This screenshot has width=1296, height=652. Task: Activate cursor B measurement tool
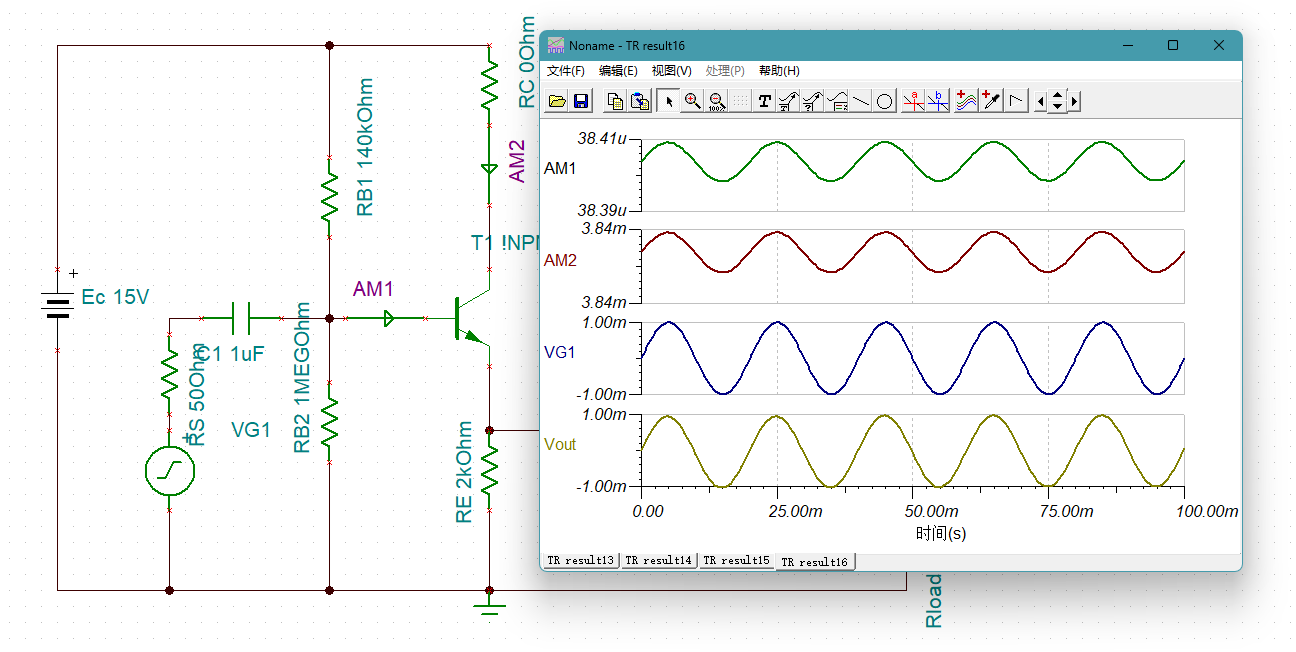937,101
